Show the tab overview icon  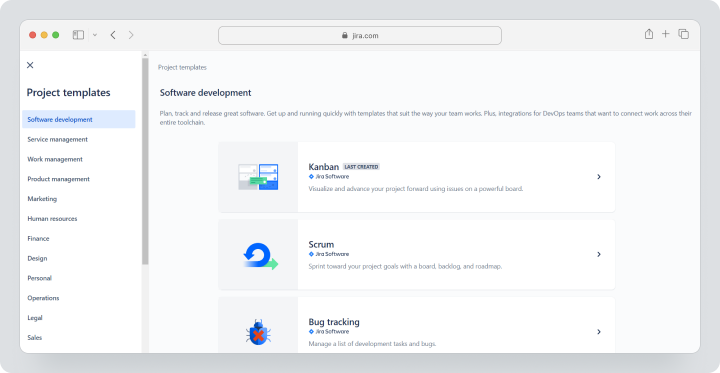684,34
